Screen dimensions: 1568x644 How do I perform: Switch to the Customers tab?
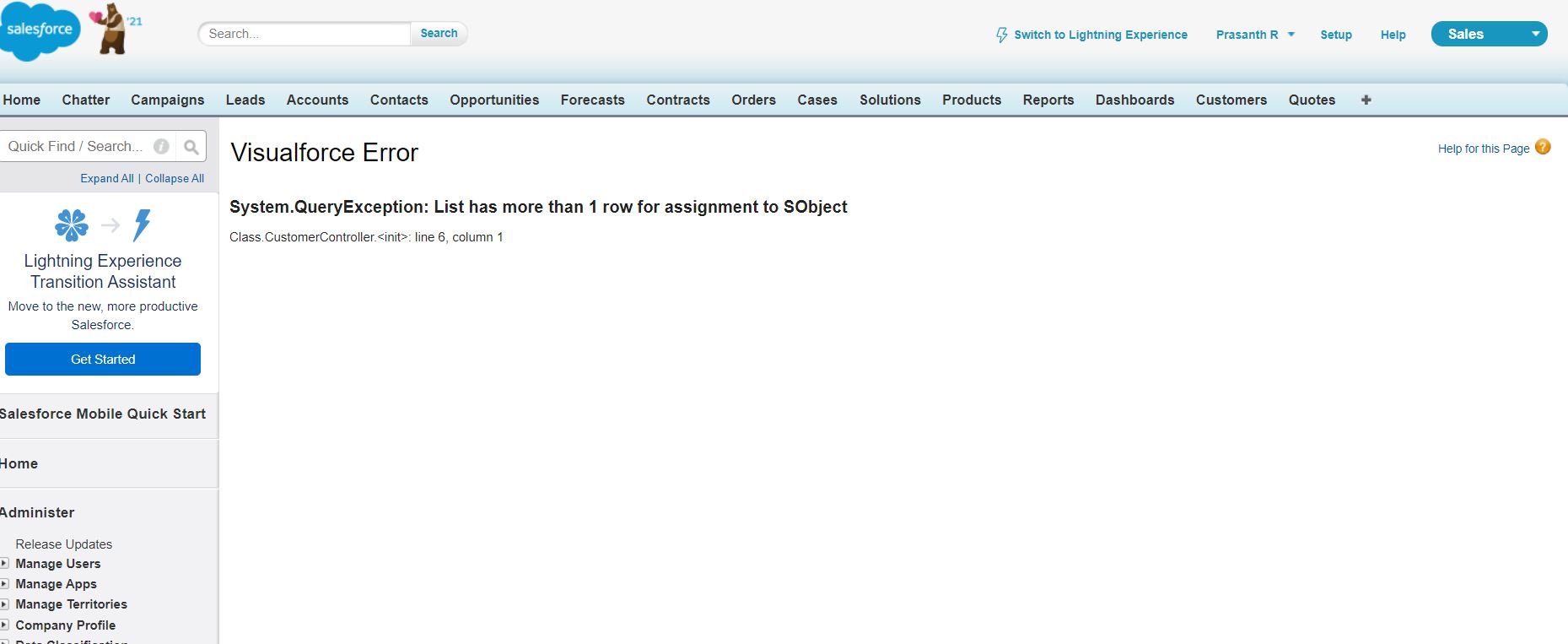[x=1231, y=100]
